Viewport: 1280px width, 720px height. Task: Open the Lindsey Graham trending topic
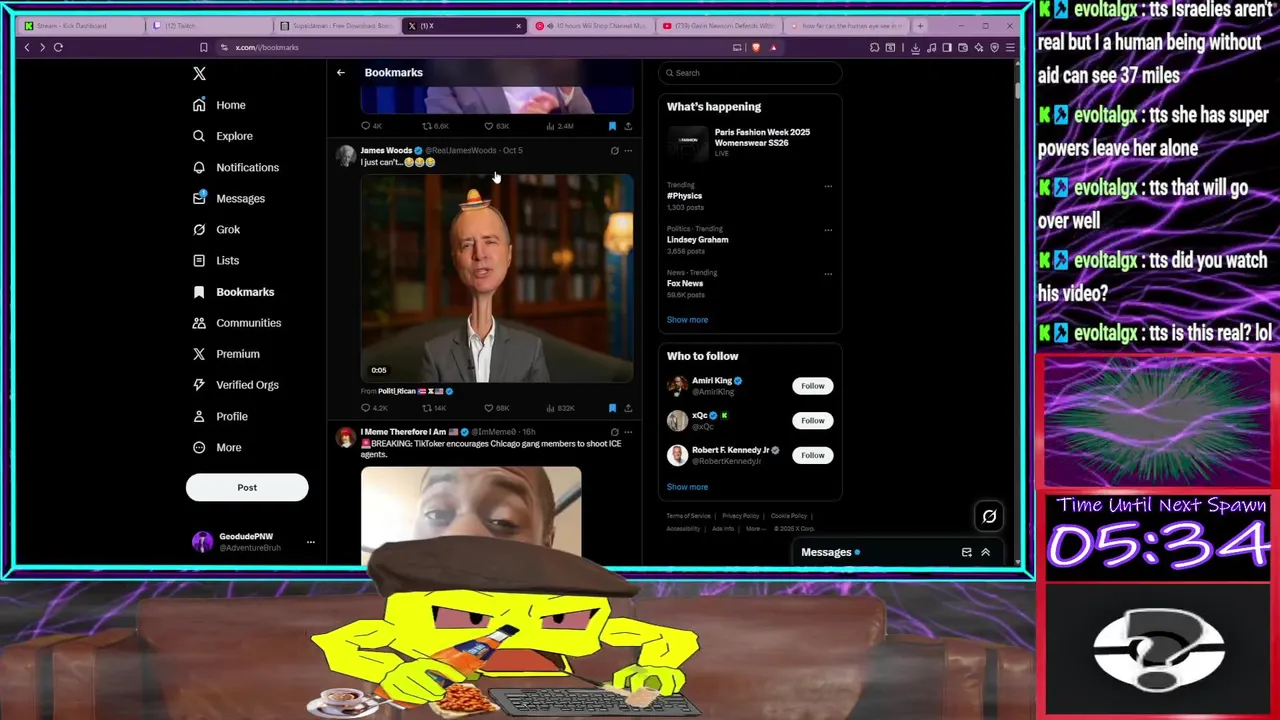click(698, 240)
